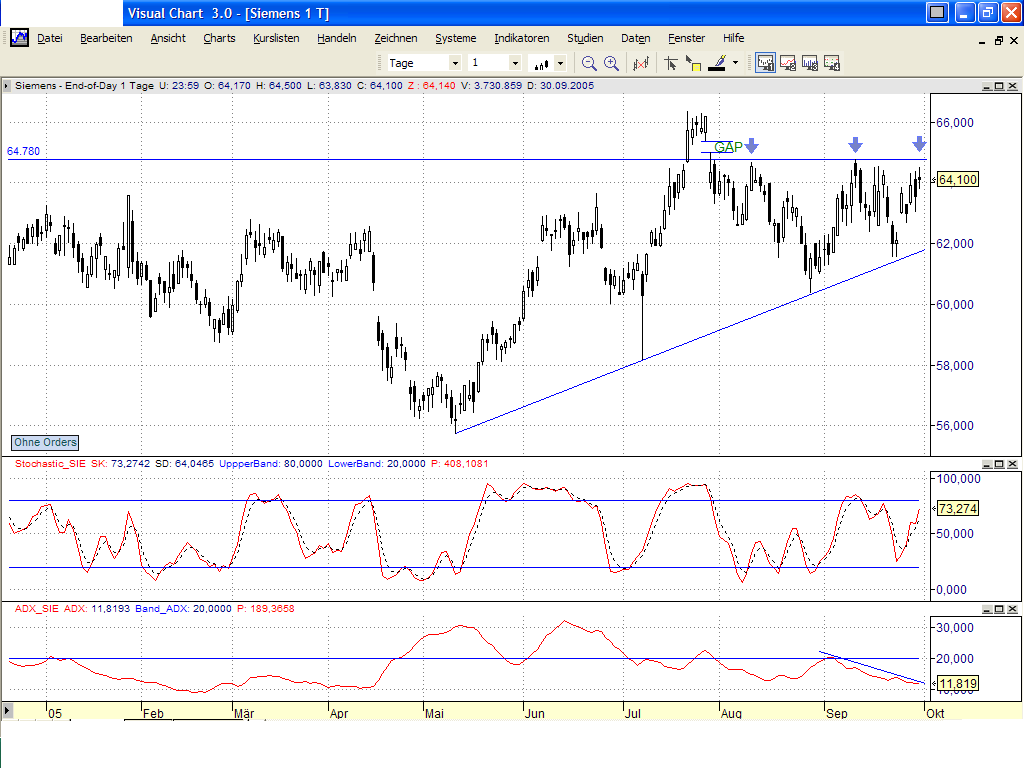1024x768 pixels.
Task: Click the candlestick chart type icon
Action: pyautogui.click(x=538, y=62)
